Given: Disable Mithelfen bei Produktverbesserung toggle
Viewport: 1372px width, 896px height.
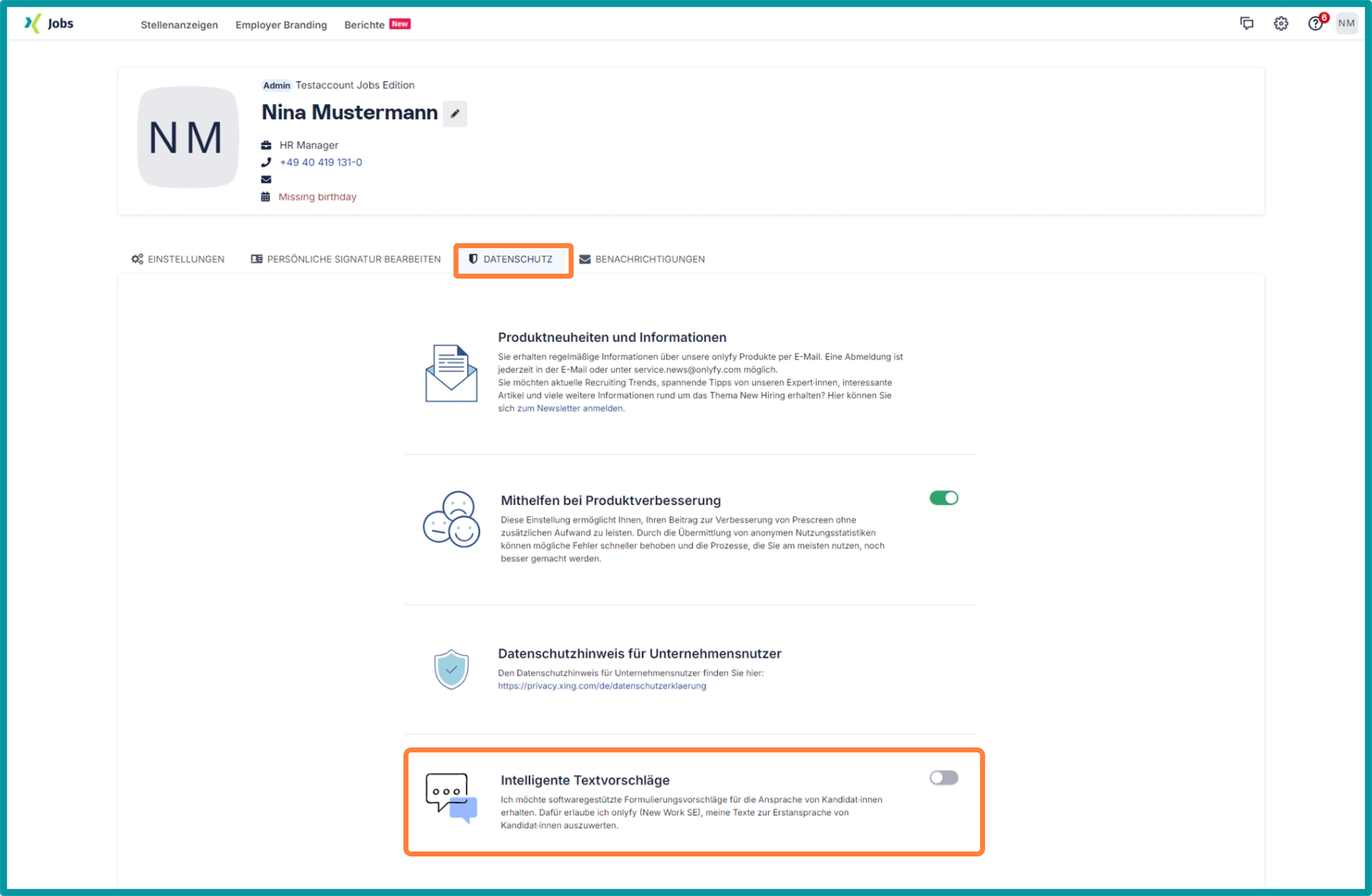Looking at the screenshot, I should (x=944, y=498).
